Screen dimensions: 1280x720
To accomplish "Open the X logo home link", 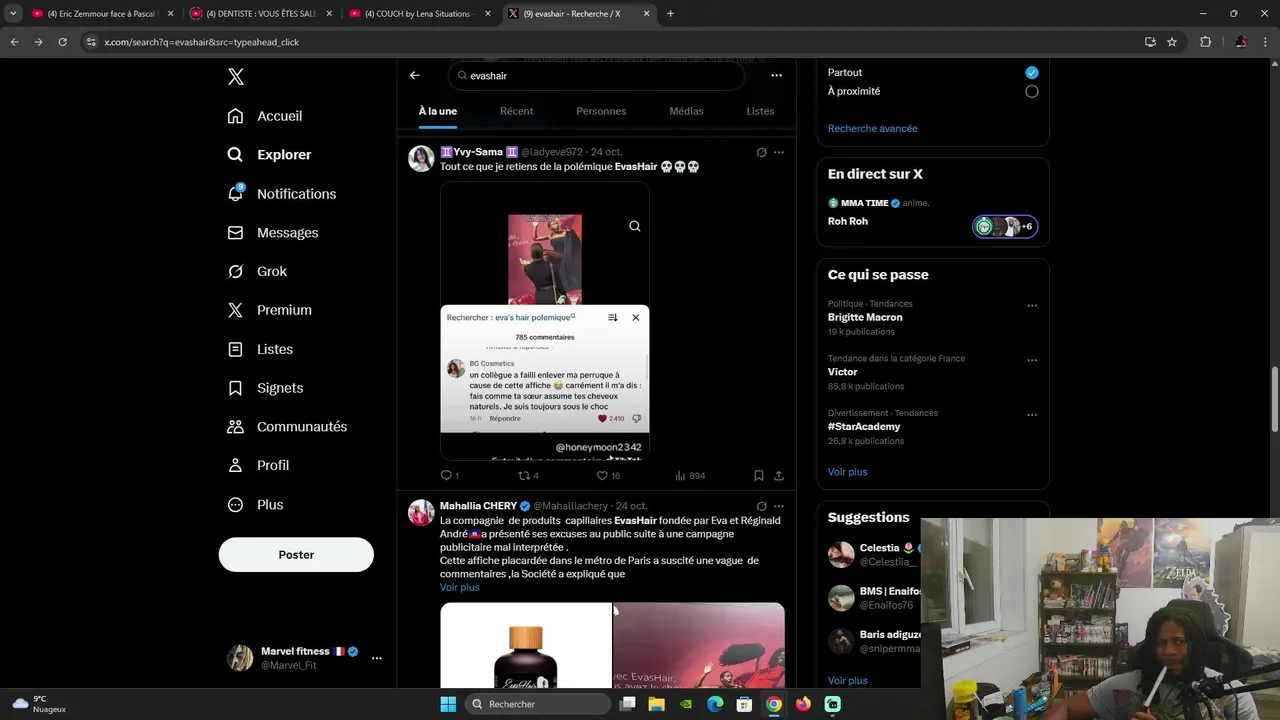I will click(x=235, y=77).
